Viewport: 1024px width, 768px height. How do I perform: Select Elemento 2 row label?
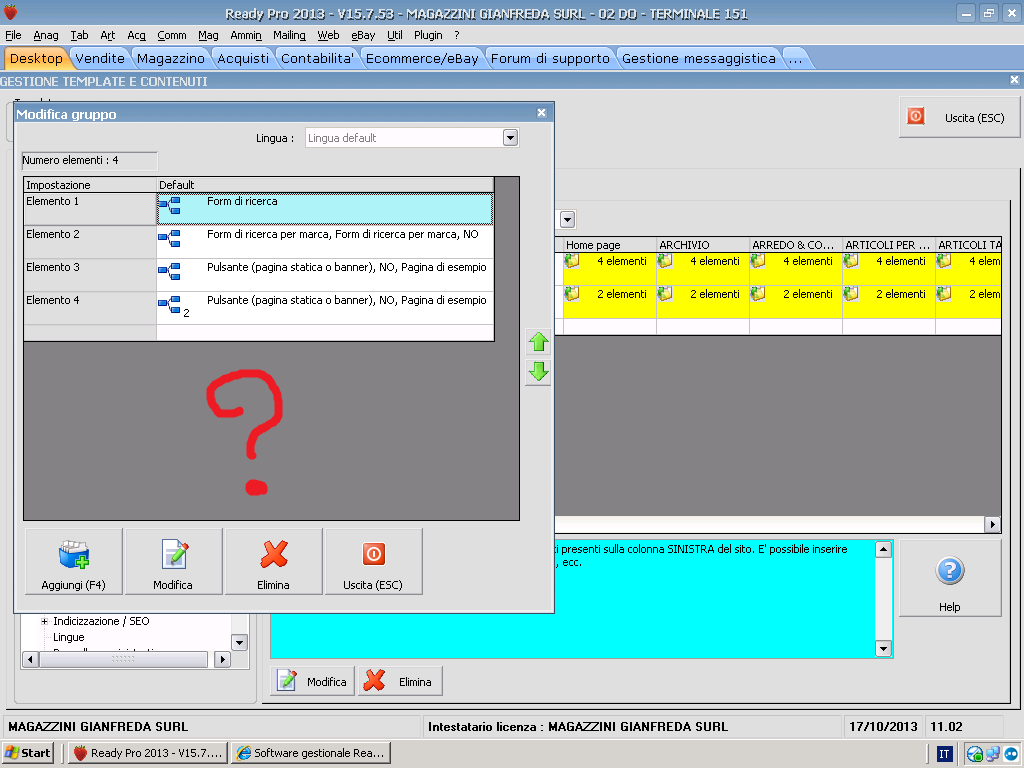90,242
